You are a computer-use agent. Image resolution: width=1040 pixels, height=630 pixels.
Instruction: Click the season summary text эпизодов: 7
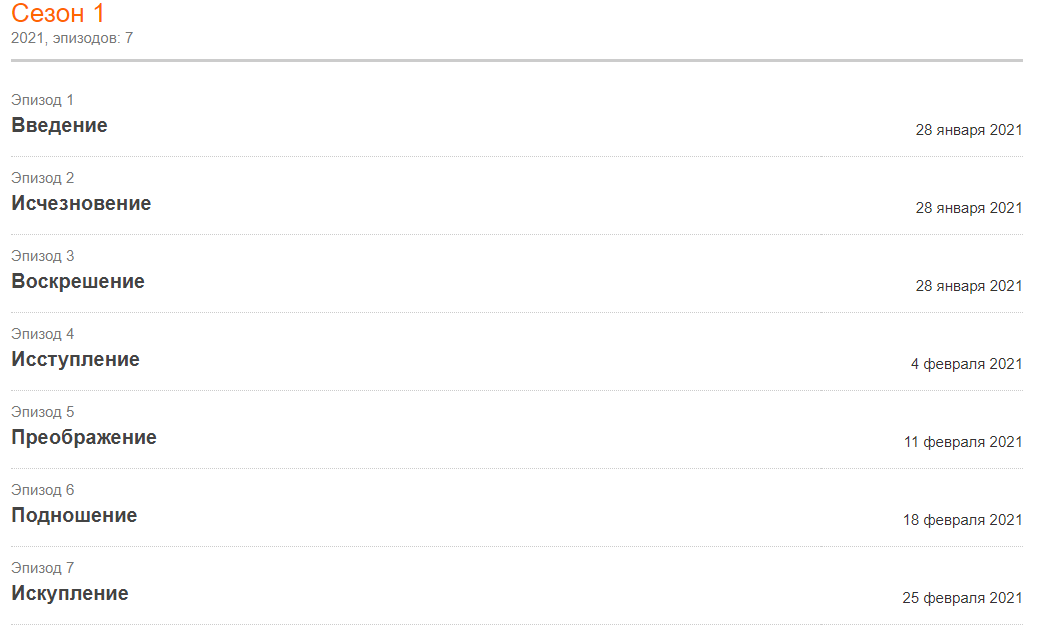93,38
